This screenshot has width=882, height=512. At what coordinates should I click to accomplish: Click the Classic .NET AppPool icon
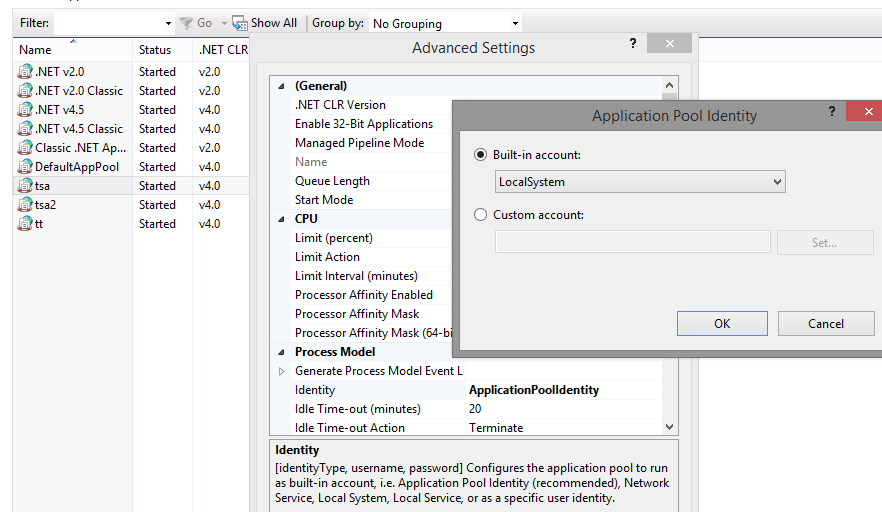(25, 148)
